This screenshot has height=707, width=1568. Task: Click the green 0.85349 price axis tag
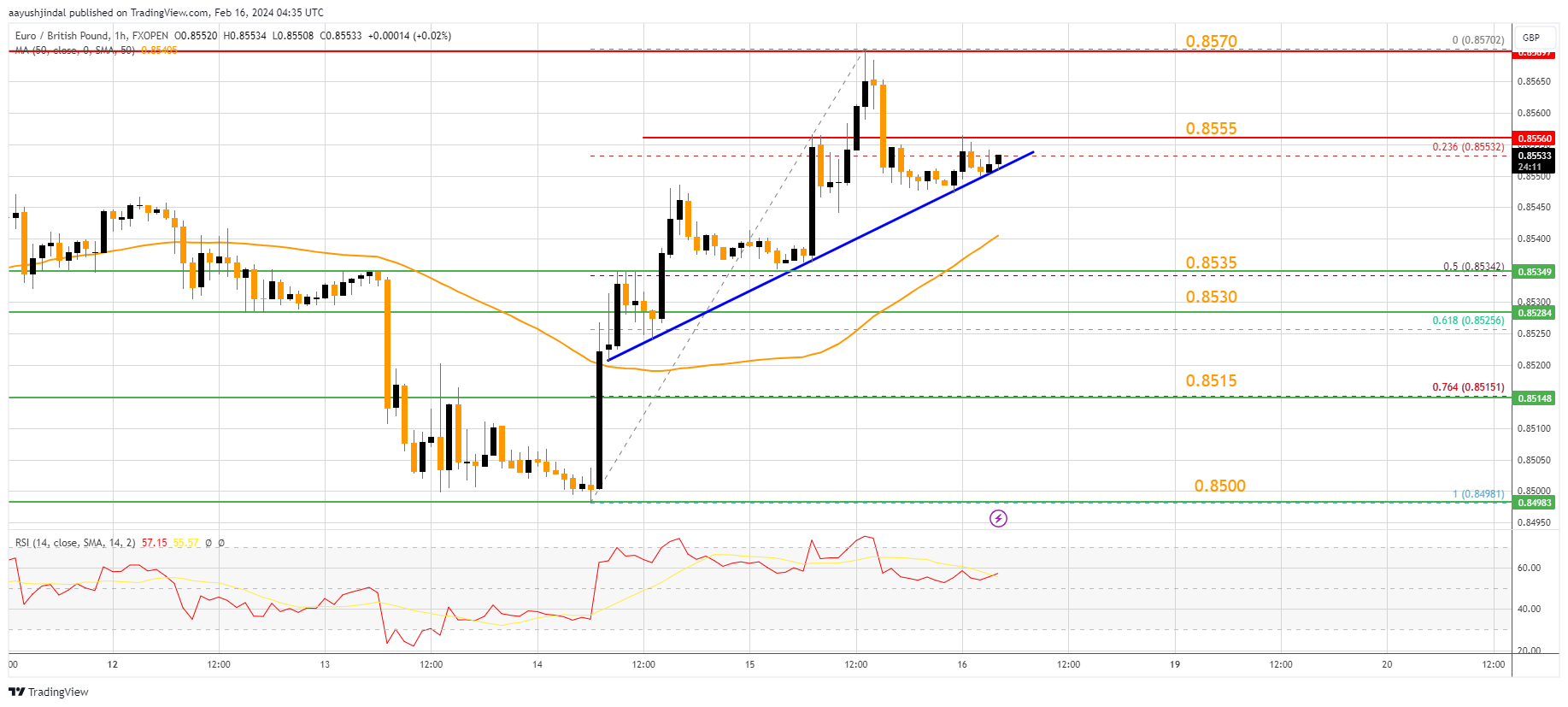1535,272
